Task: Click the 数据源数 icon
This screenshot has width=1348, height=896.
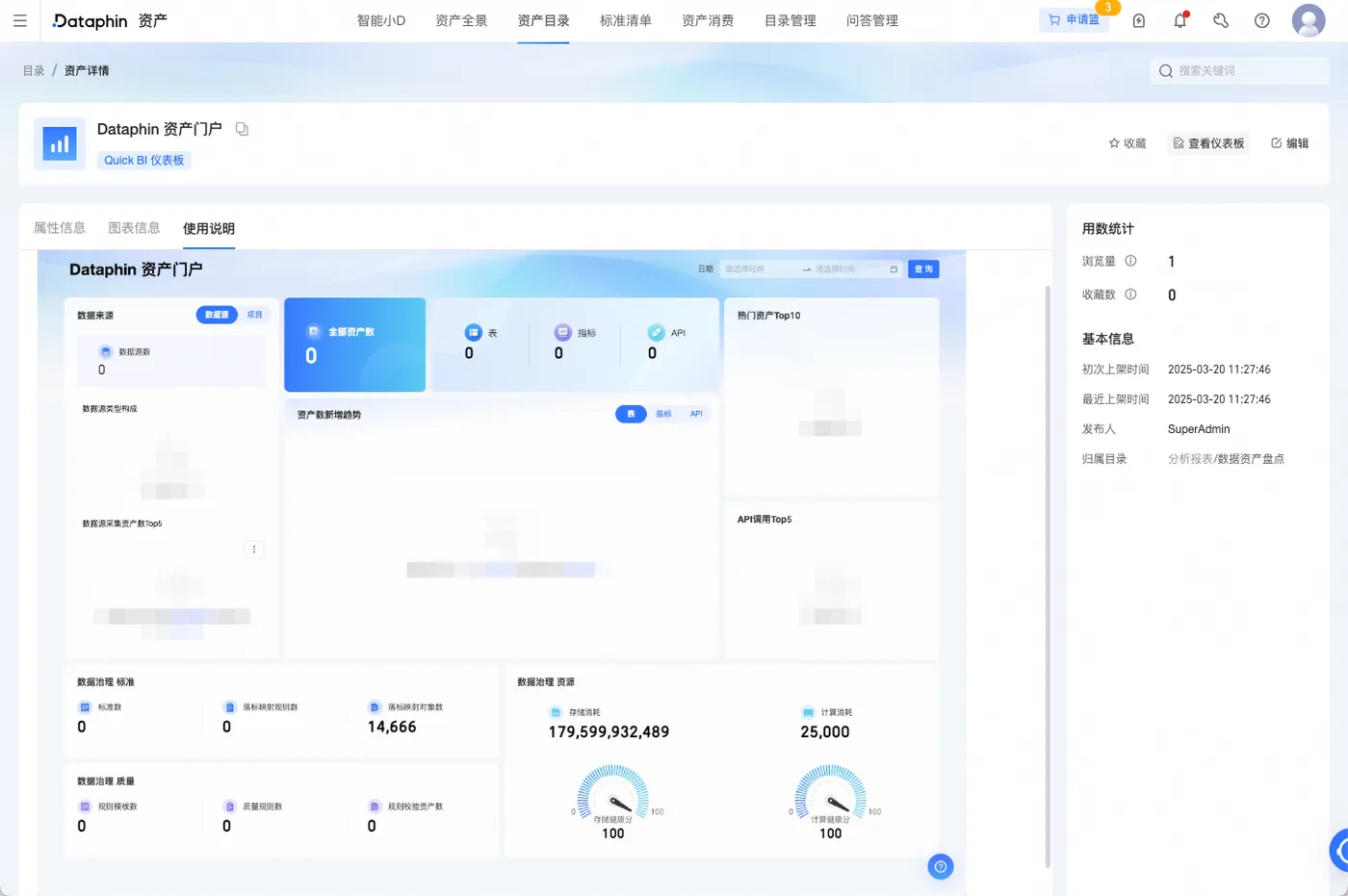Action: [x=106, y=352]
